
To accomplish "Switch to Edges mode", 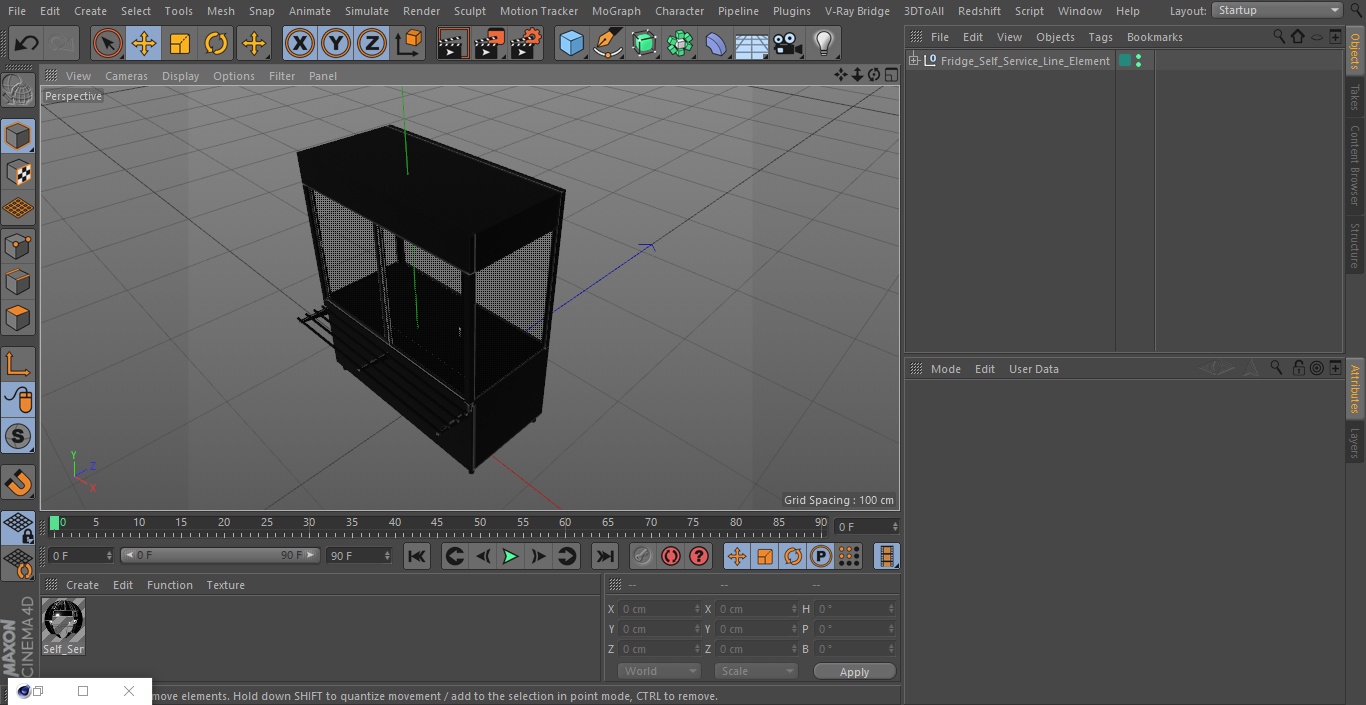I will coord(18,282).
